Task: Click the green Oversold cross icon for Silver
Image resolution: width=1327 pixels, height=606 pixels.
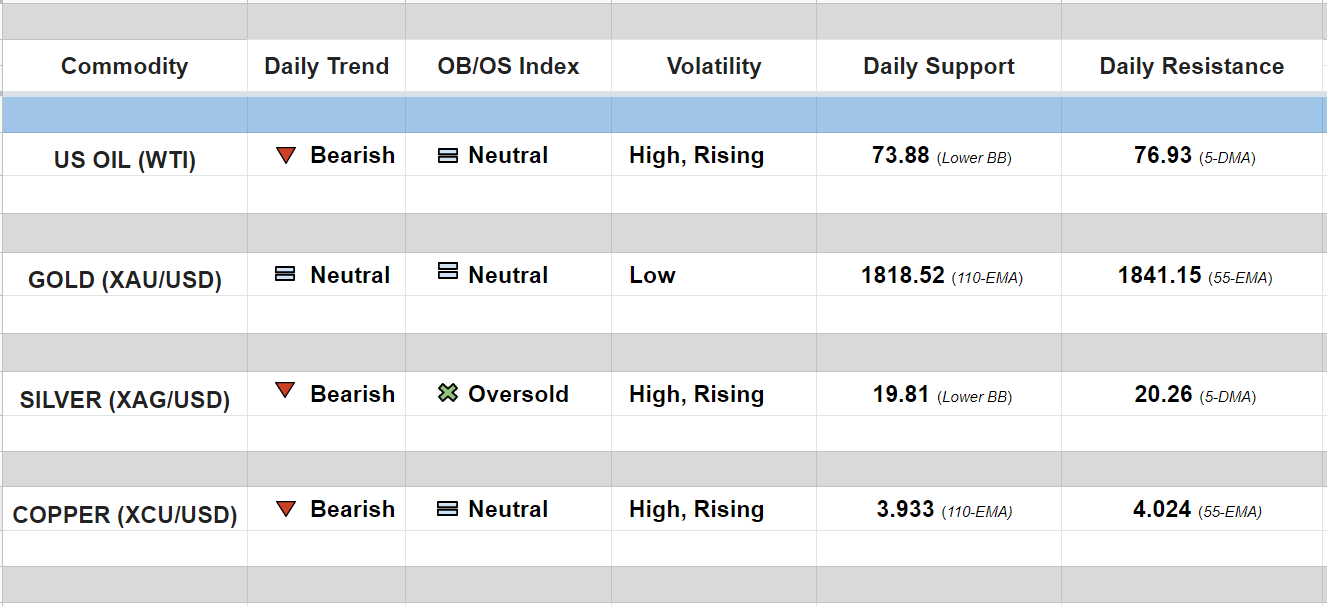Action: (448, 394)
